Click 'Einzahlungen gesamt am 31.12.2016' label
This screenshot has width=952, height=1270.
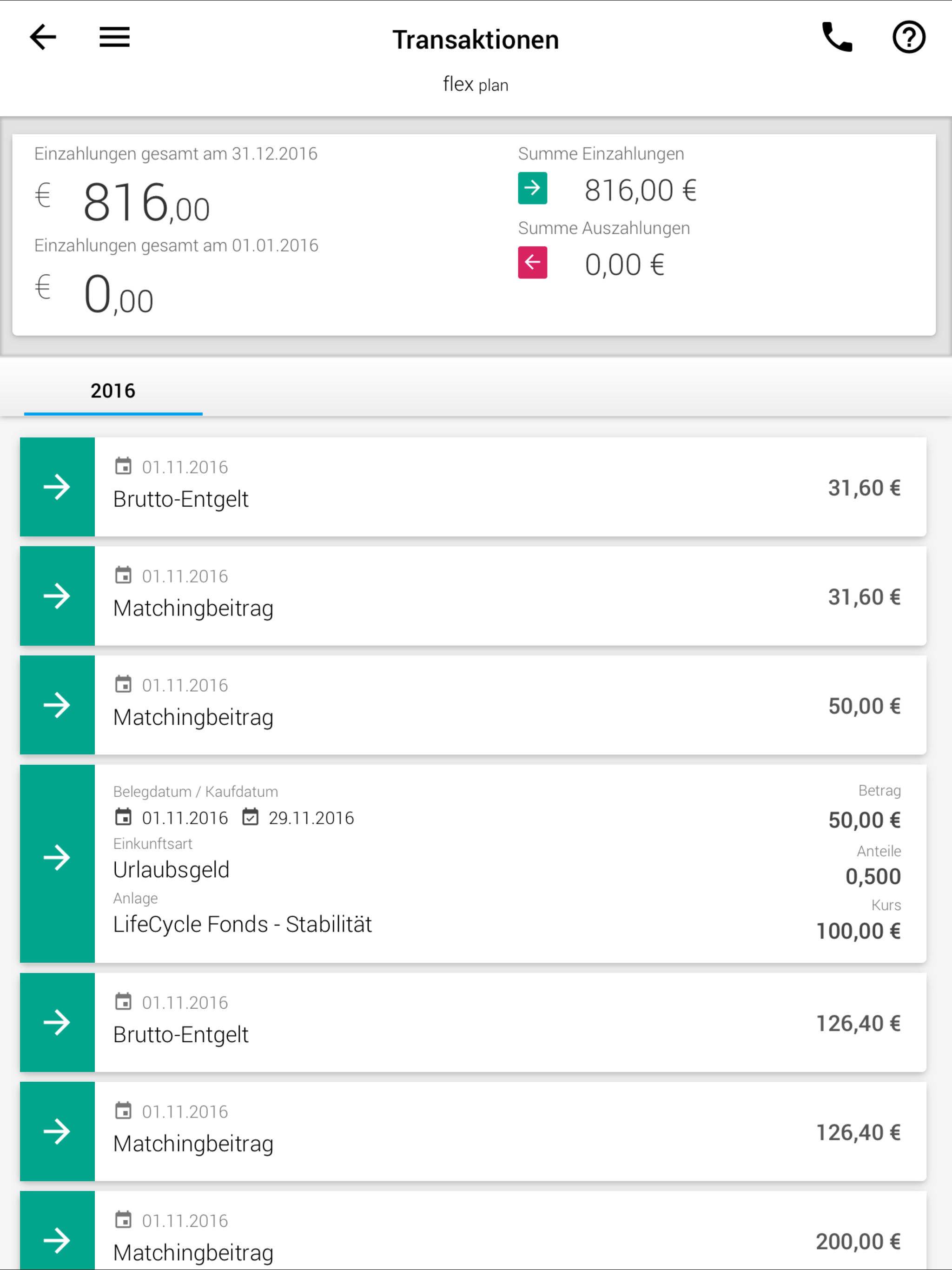point(176,154)
